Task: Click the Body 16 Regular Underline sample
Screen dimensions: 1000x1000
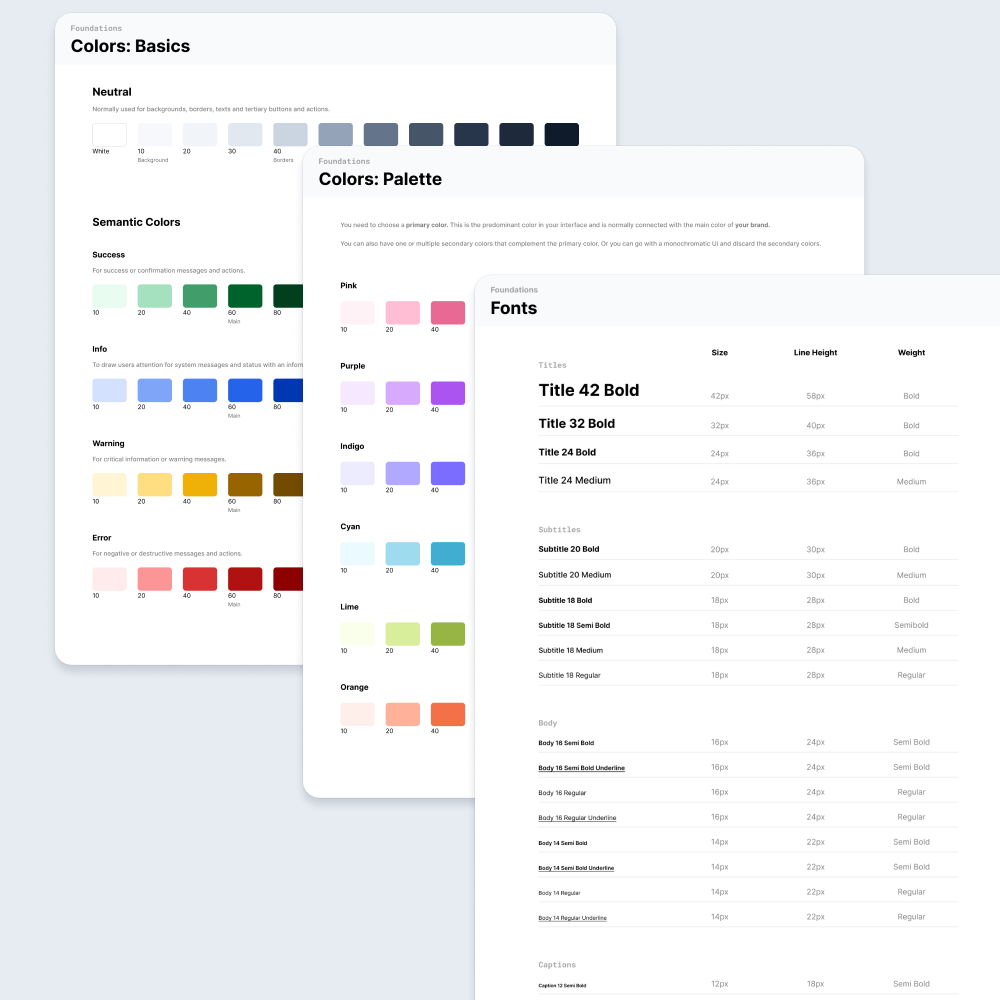Action: 577,818
